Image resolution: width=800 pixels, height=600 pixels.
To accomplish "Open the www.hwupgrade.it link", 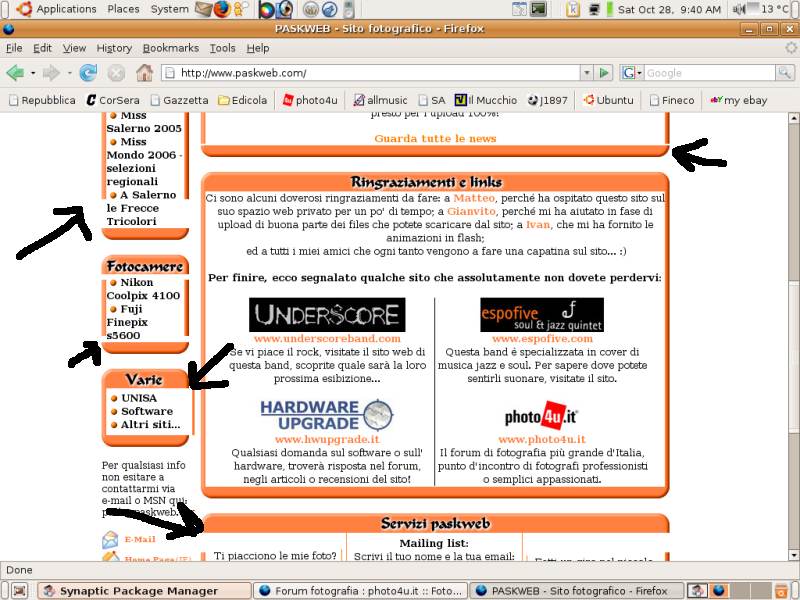I will [327, 439].
